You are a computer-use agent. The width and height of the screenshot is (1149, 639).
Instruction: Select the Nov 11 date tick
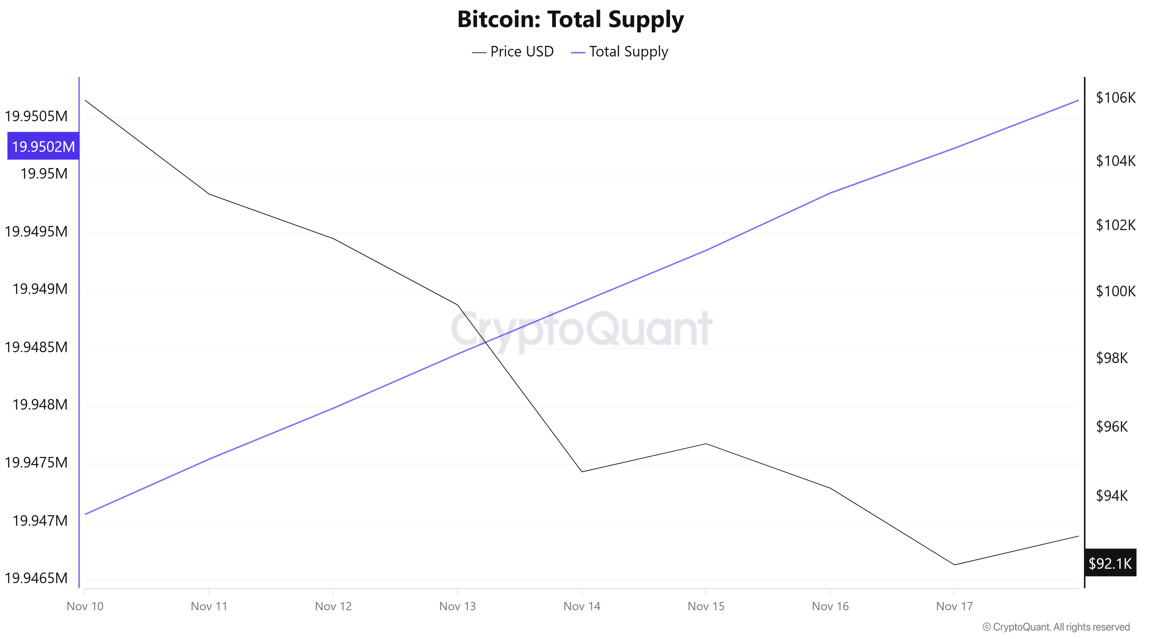point(209,606)
